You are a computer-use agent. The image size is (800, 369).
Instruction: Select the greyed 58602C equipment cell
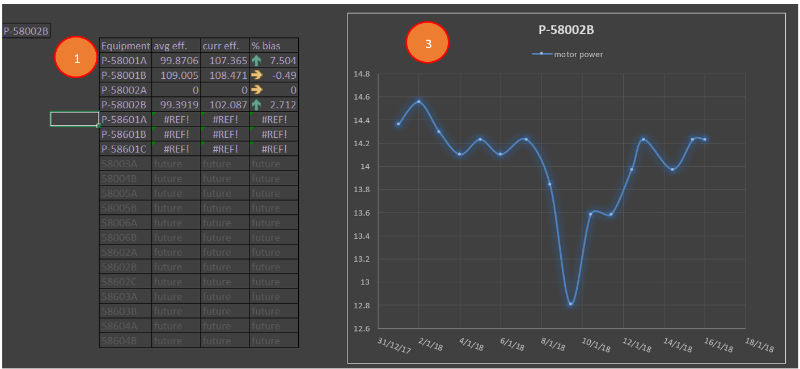coord(126,282)
